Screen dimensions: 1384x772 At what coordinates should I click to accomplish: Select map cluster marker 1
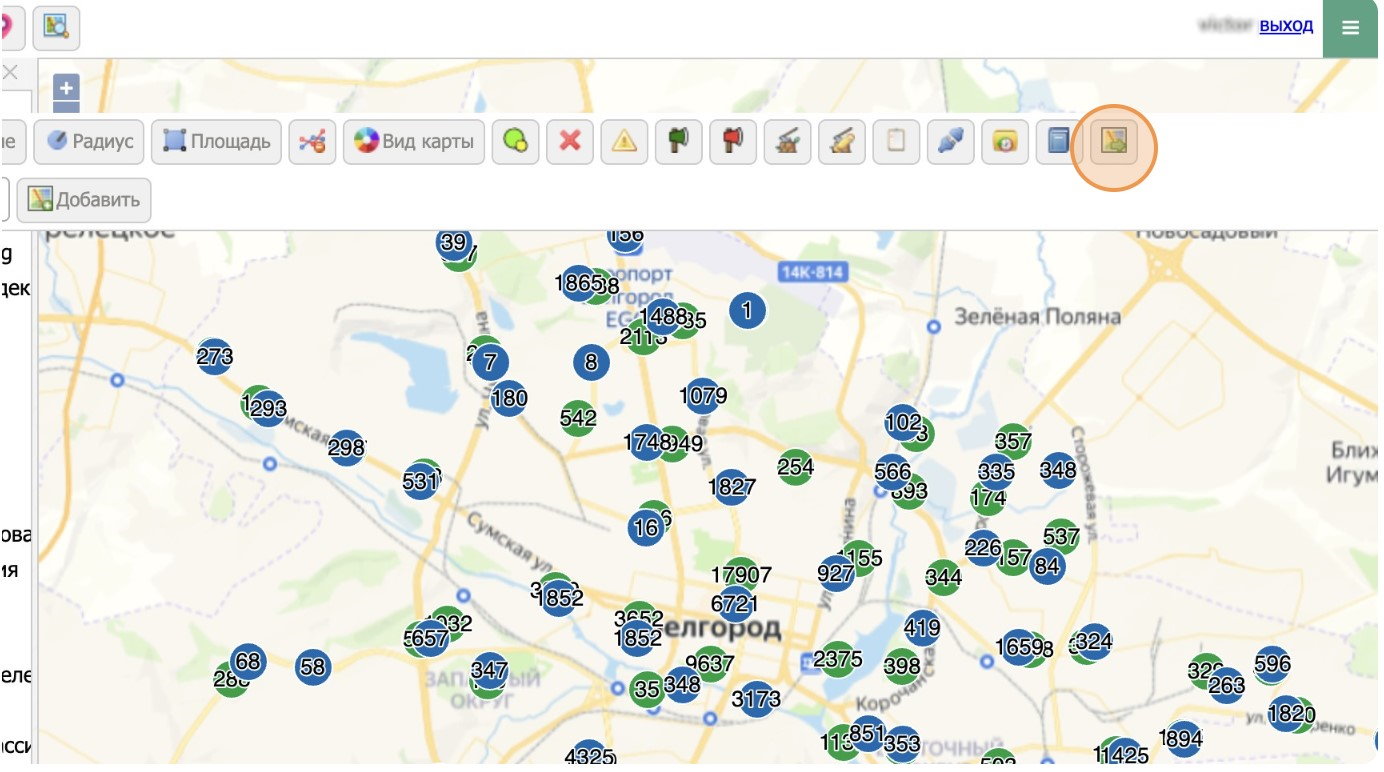tap(747, 312)
